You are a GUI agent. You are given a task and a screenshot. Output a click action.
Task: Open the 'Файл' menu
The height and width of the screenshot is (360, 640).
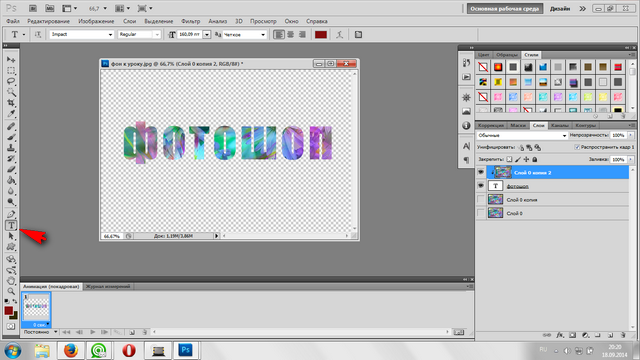click(x=13, y=21)
